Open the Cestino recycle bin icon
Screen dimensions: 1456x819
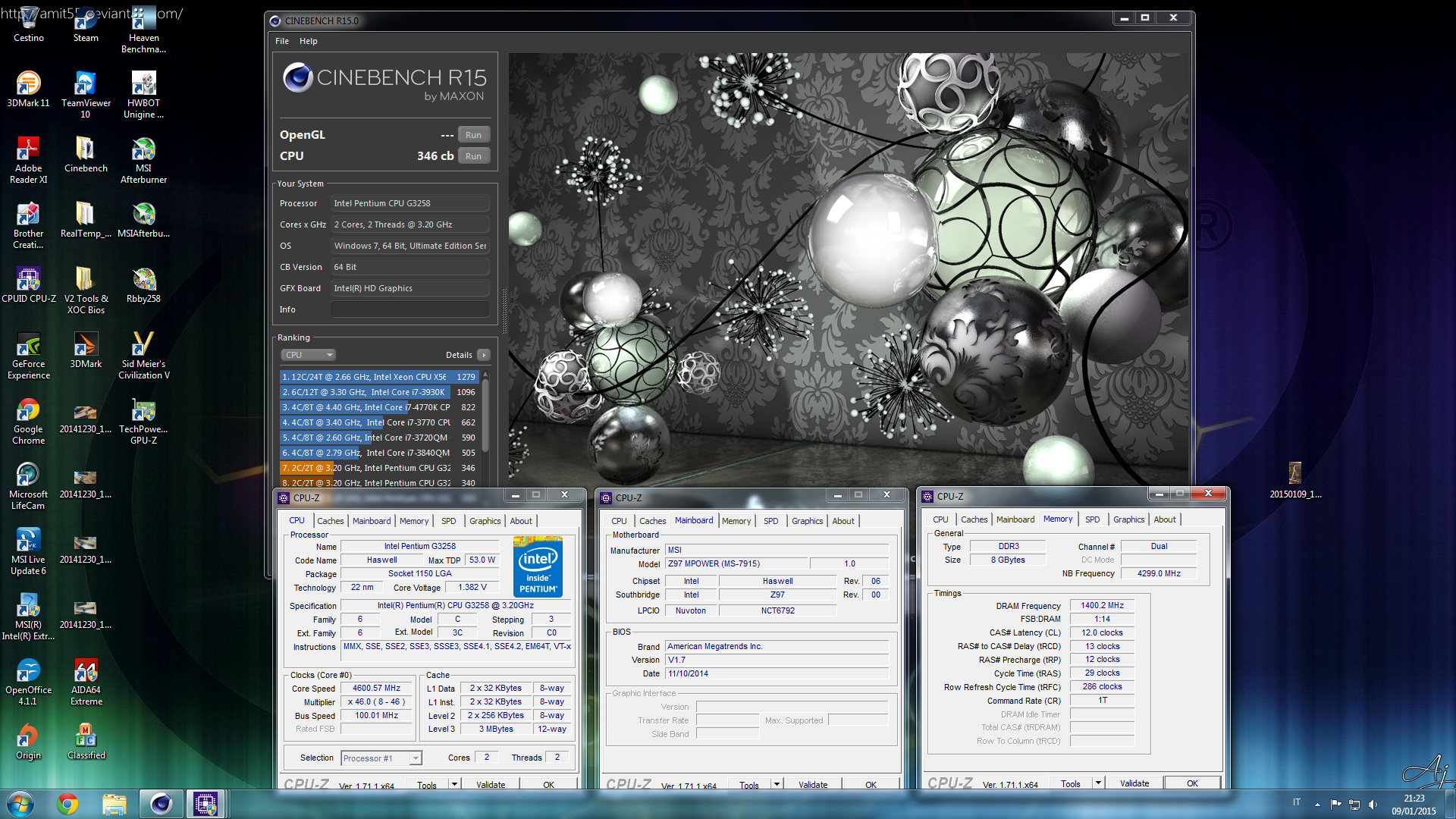click(28, 23)
